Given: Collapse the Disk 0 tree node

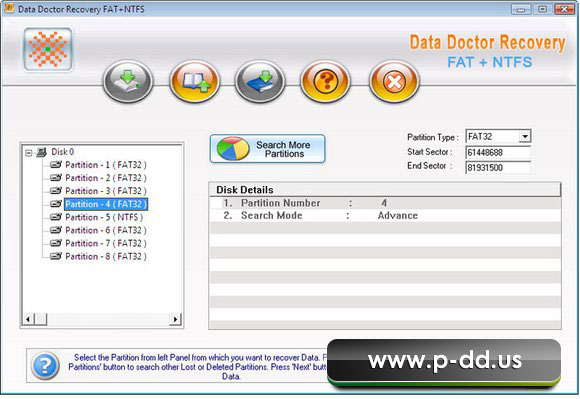Looking at the screenshot, I should coord(29,152).
